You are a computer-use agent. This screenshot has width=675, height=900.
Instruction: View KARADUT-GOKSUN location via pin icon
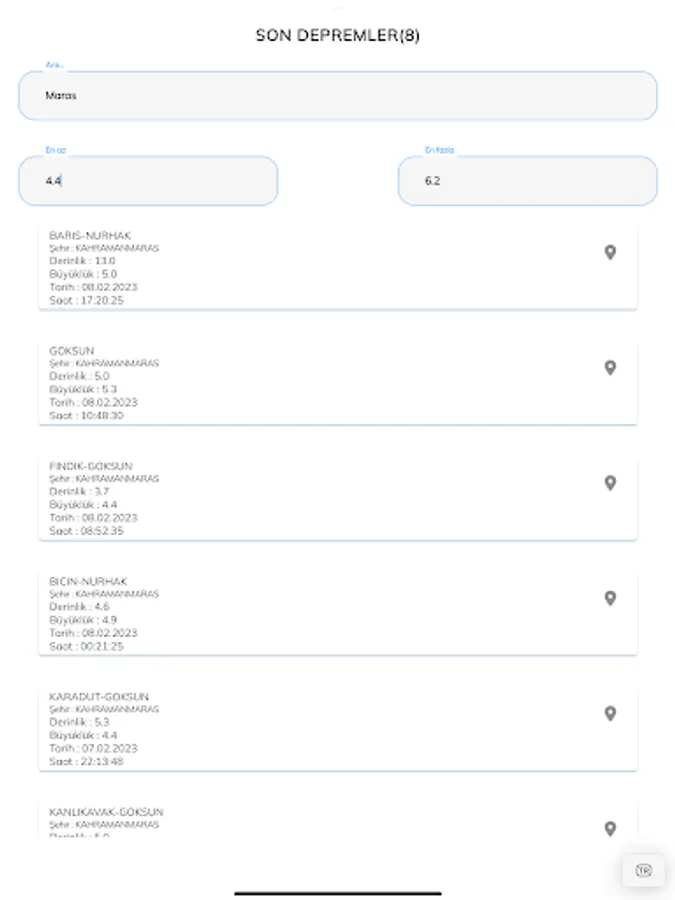tap(610, 713)
